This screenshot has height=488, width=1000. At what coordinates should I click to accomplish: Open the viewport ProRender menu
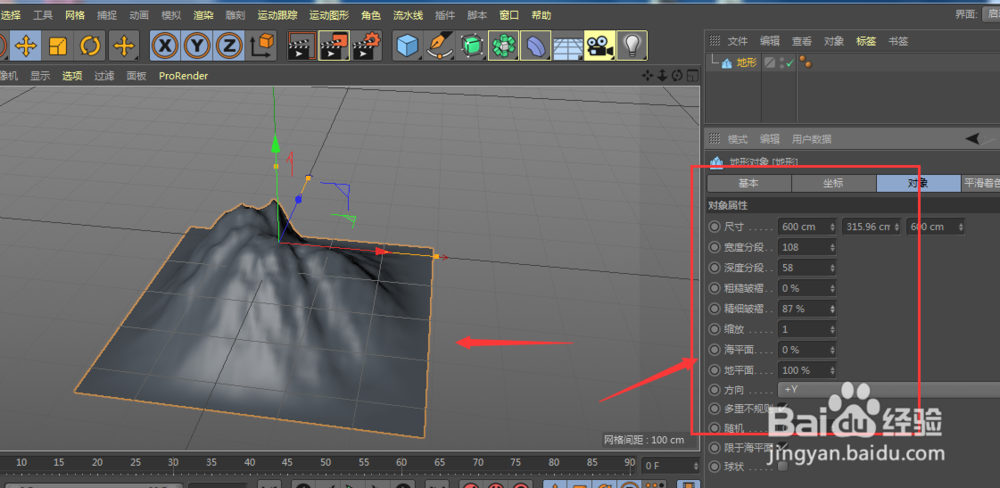pos(184,76)
